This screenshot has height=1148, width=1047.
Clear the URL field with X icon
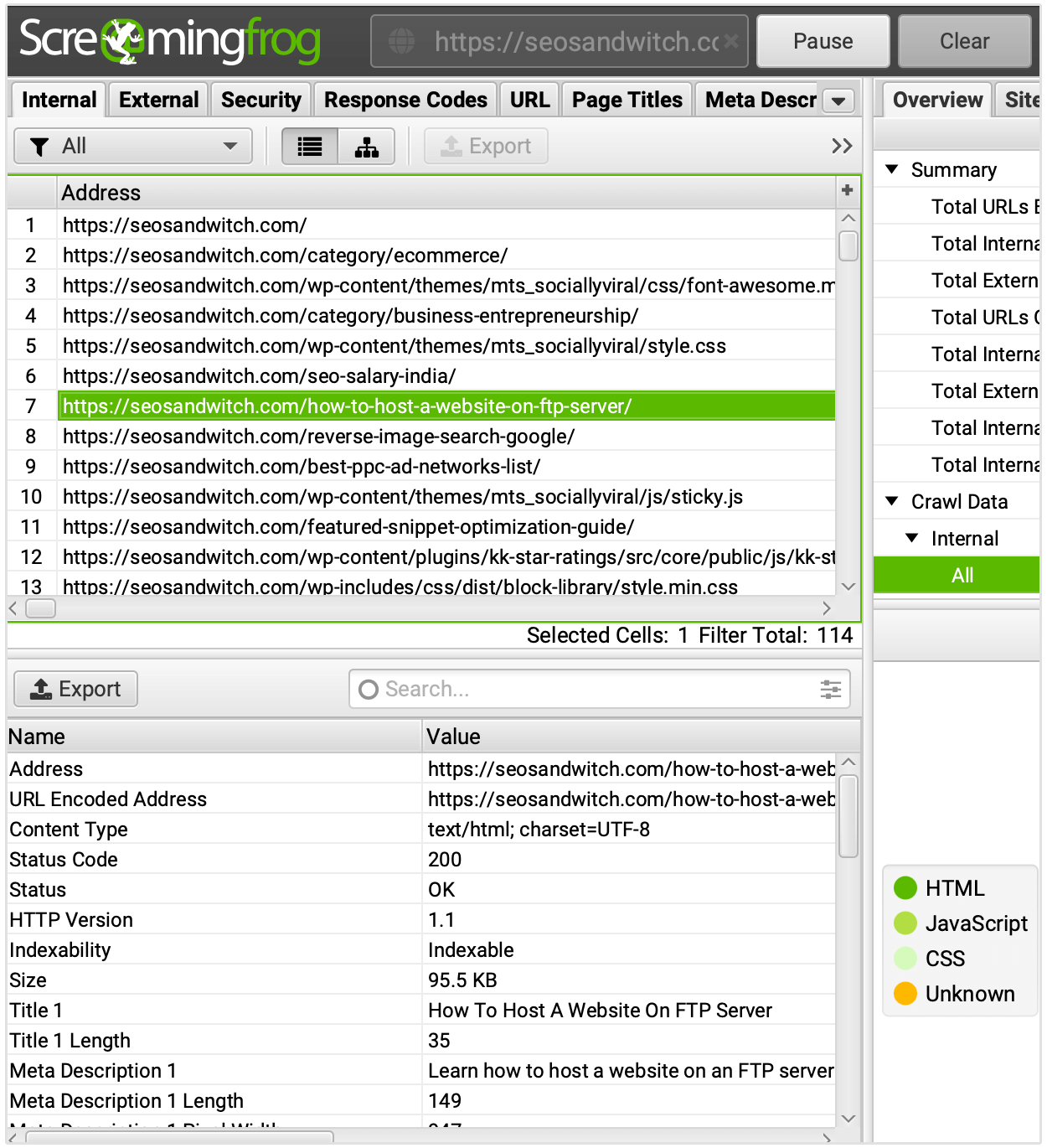(730, 41)
